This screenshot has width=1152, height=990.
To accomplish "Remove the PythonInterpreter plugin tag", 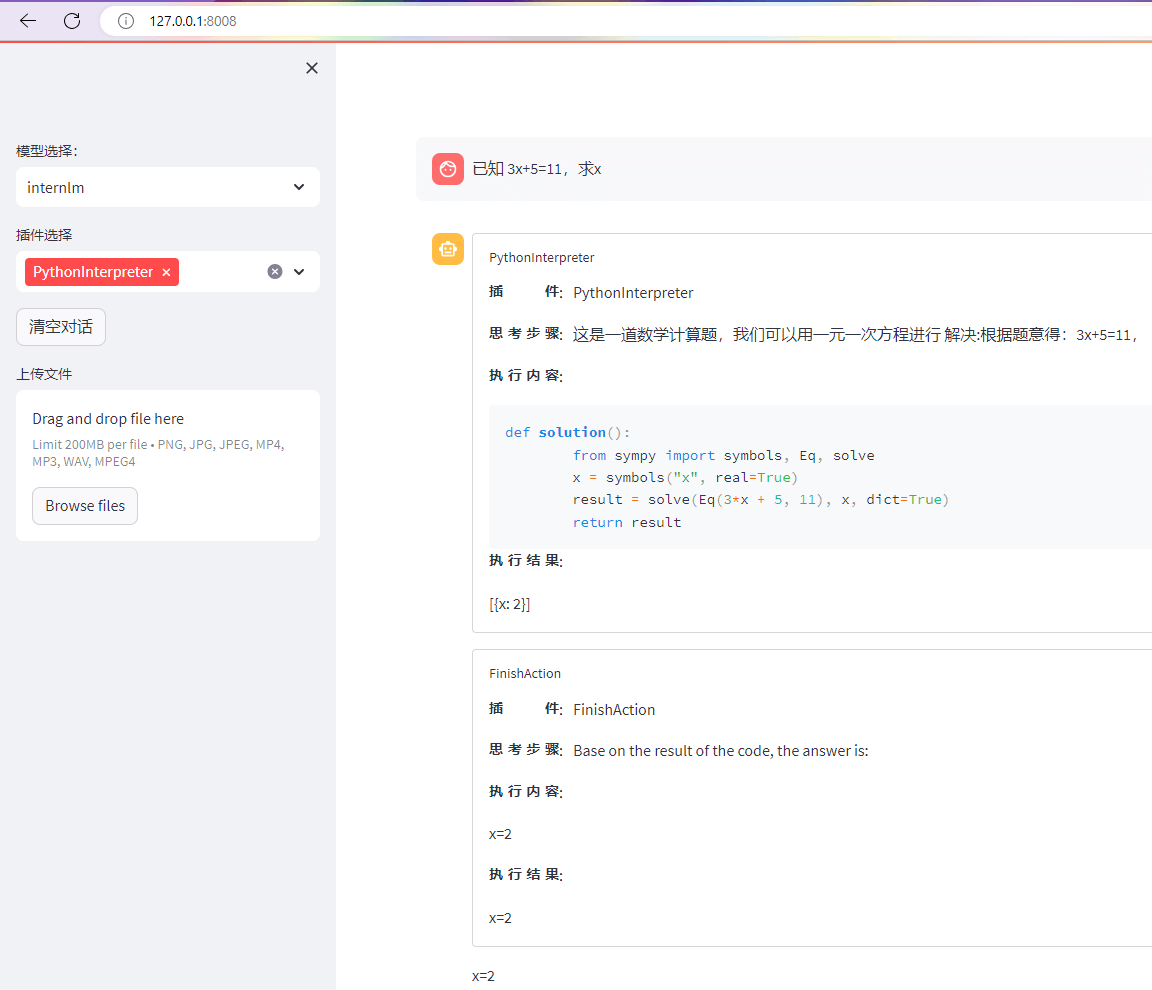I will point(166,272).
